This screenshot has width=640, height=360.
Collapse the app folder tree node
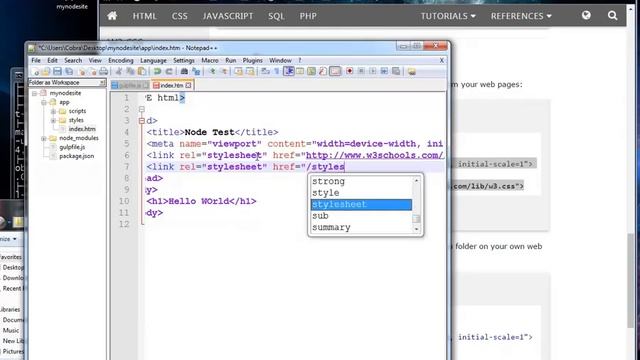point(44,102)
